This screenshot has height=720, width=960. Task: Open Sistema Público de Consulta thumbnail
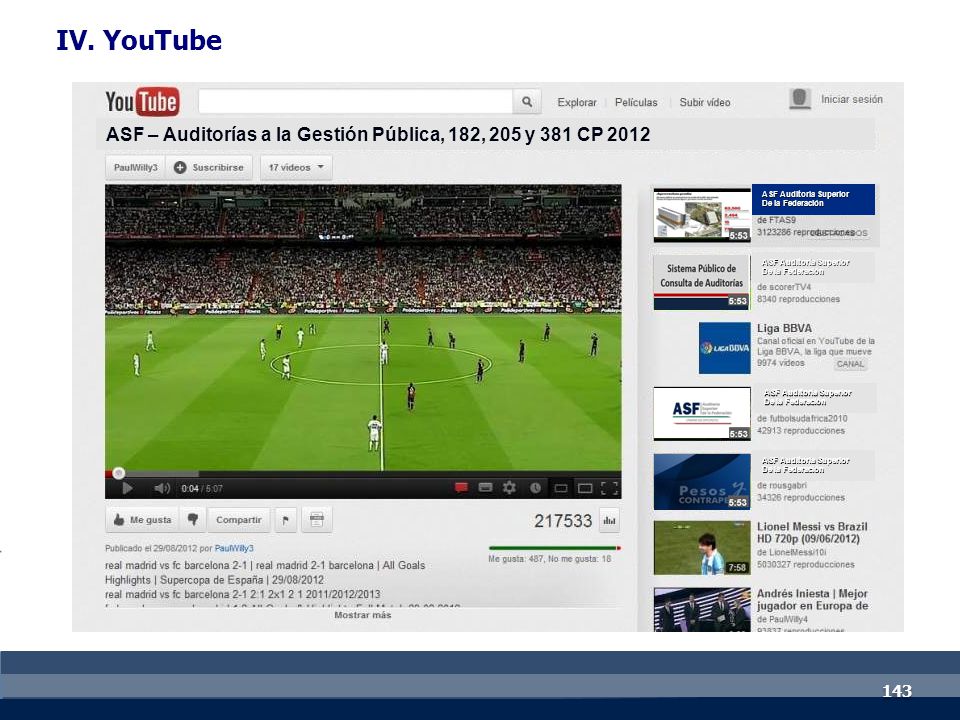[702, 282]
